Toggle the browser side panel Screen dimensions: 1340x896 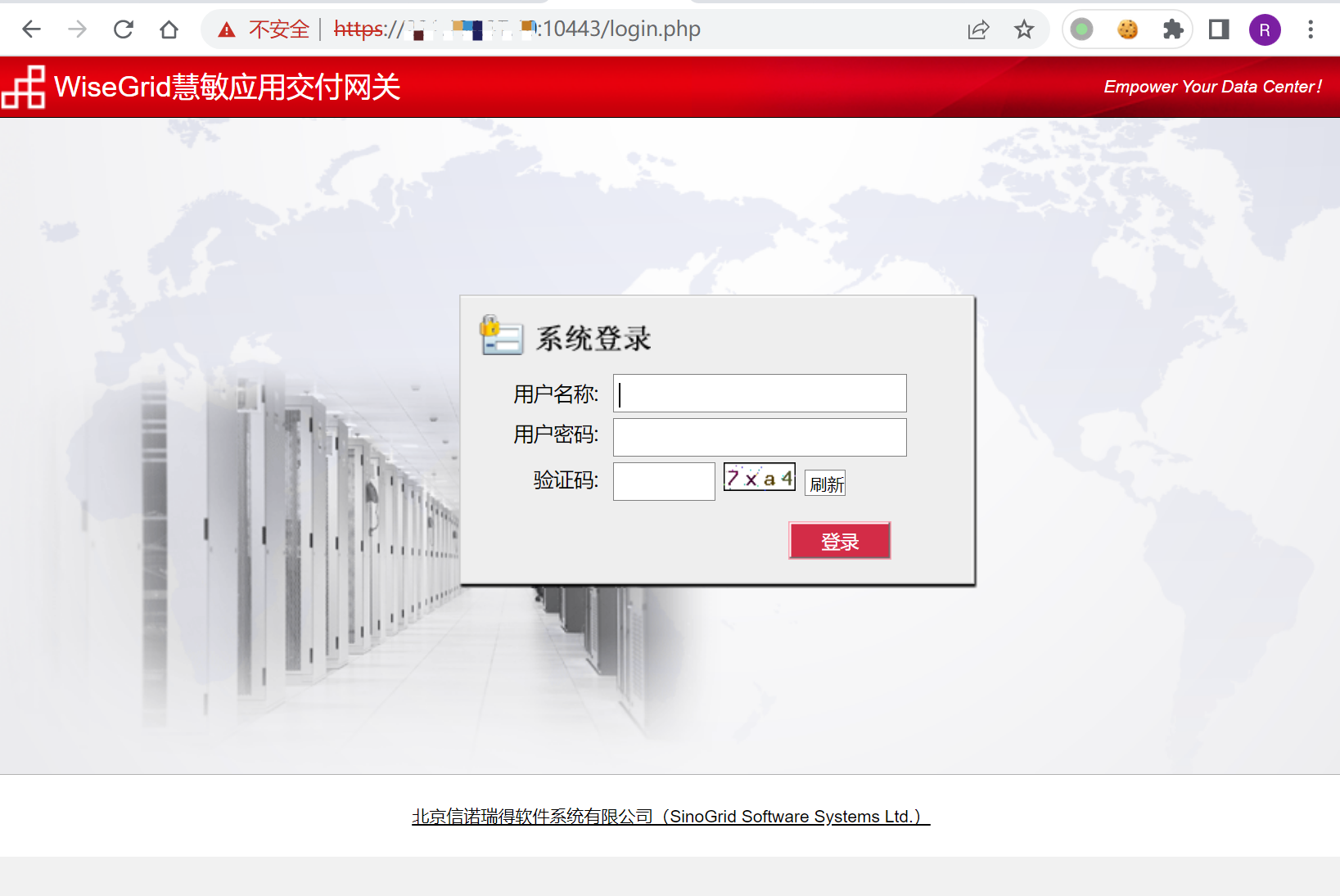pyautogui.click(x=1219, y=30)
